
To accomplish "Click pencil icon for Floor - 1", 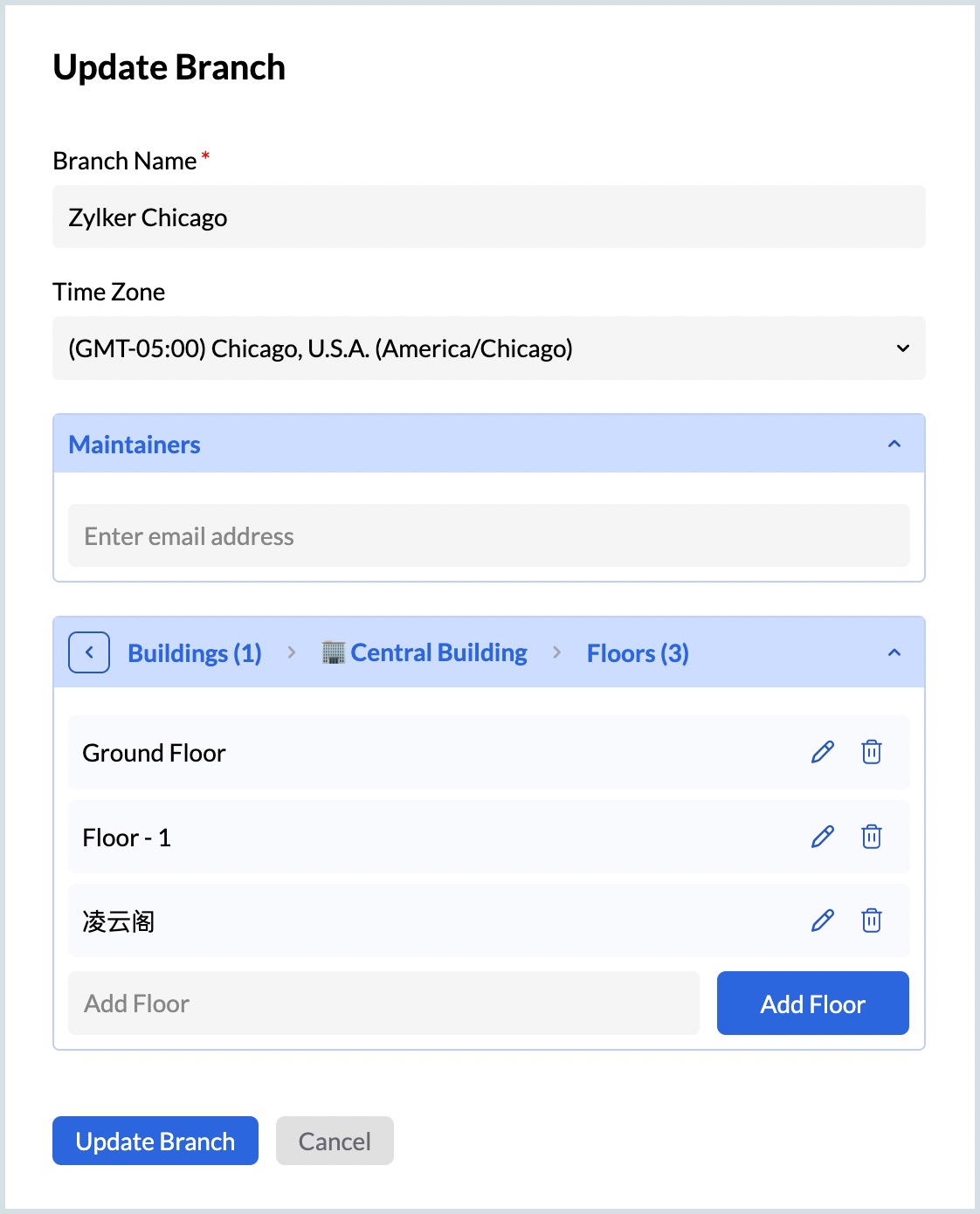I will [822, 837].
